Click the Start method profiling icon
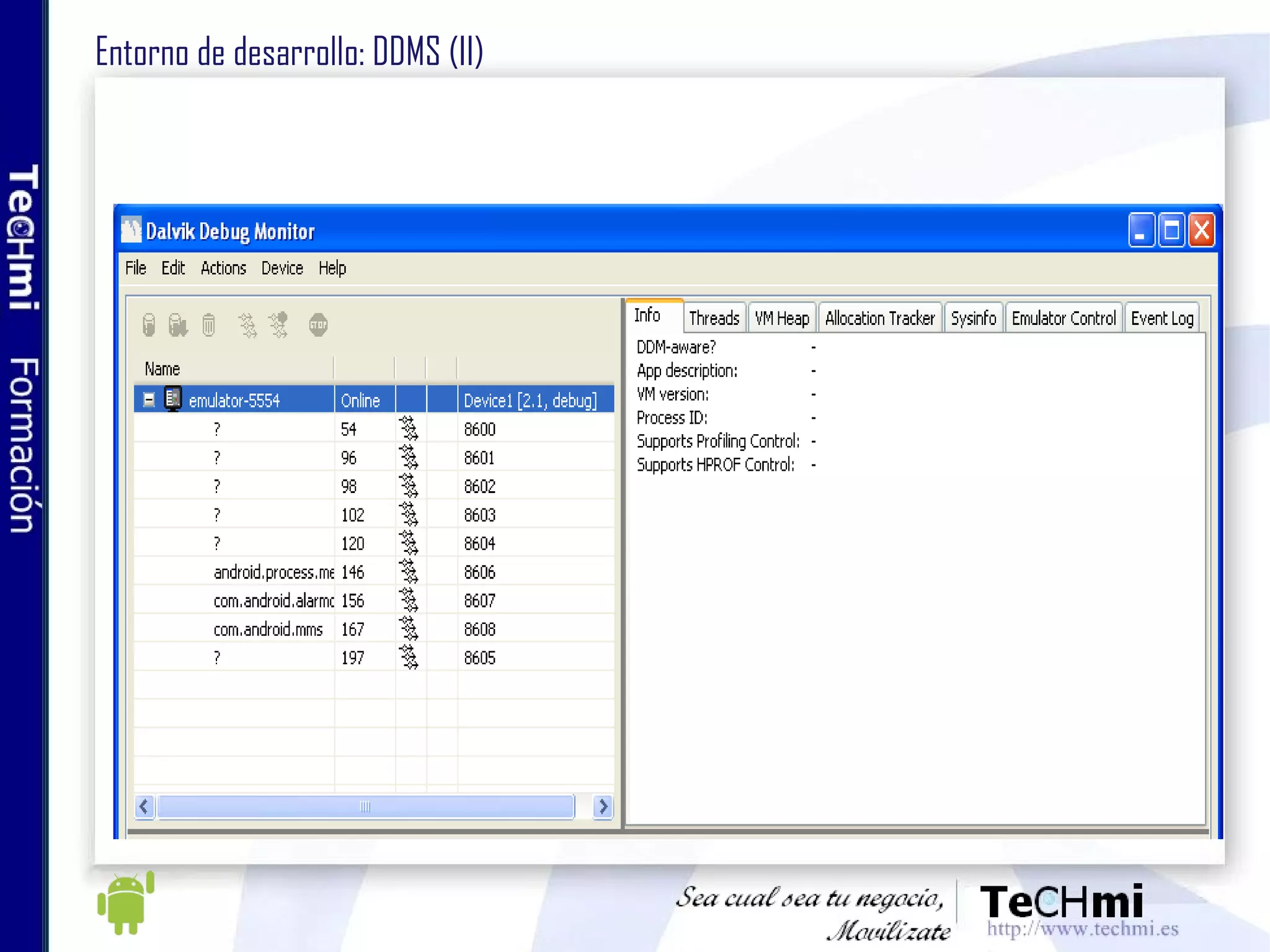 point(278,324)
